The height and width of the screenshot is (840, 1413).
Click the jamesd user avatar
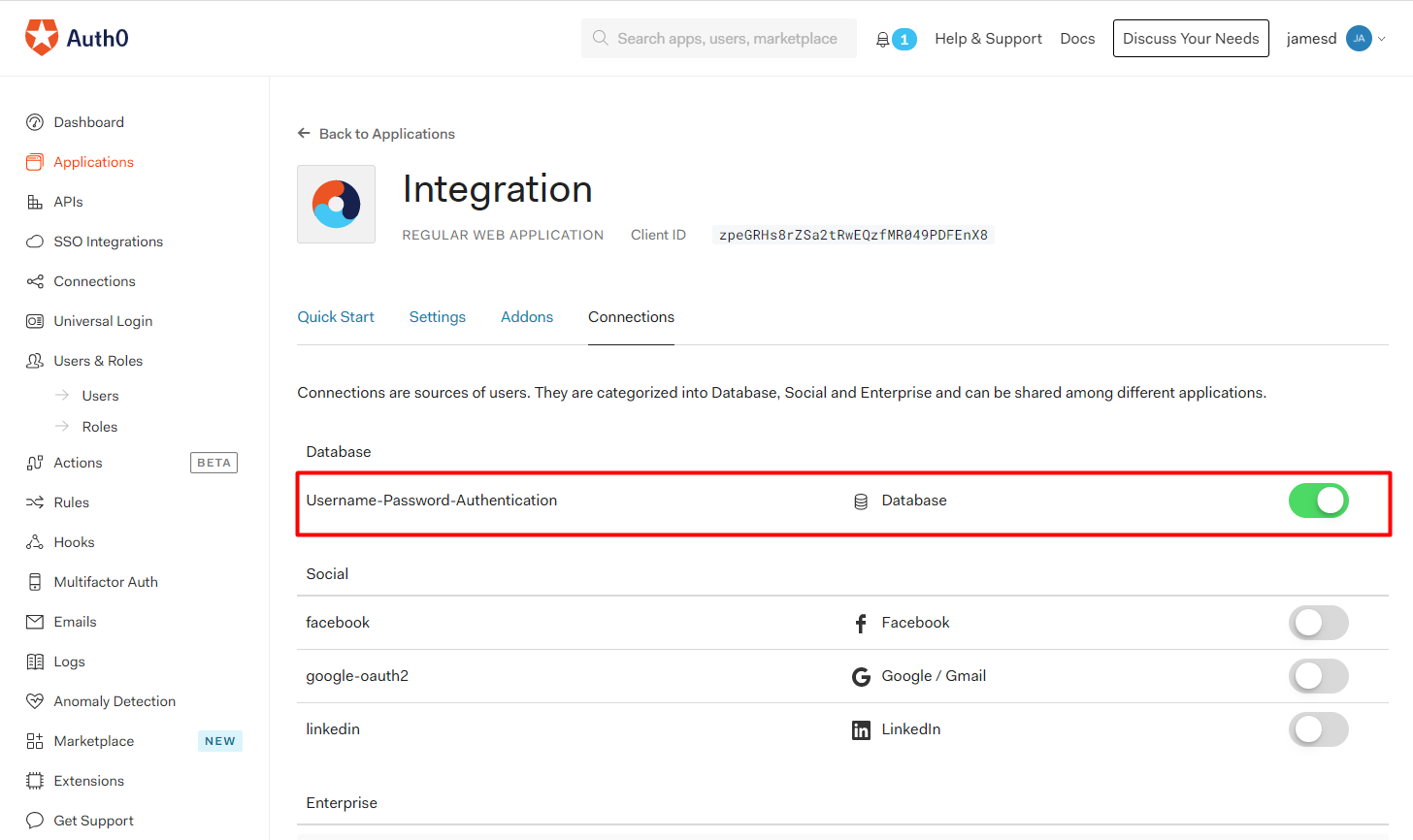pos(1359,39)
